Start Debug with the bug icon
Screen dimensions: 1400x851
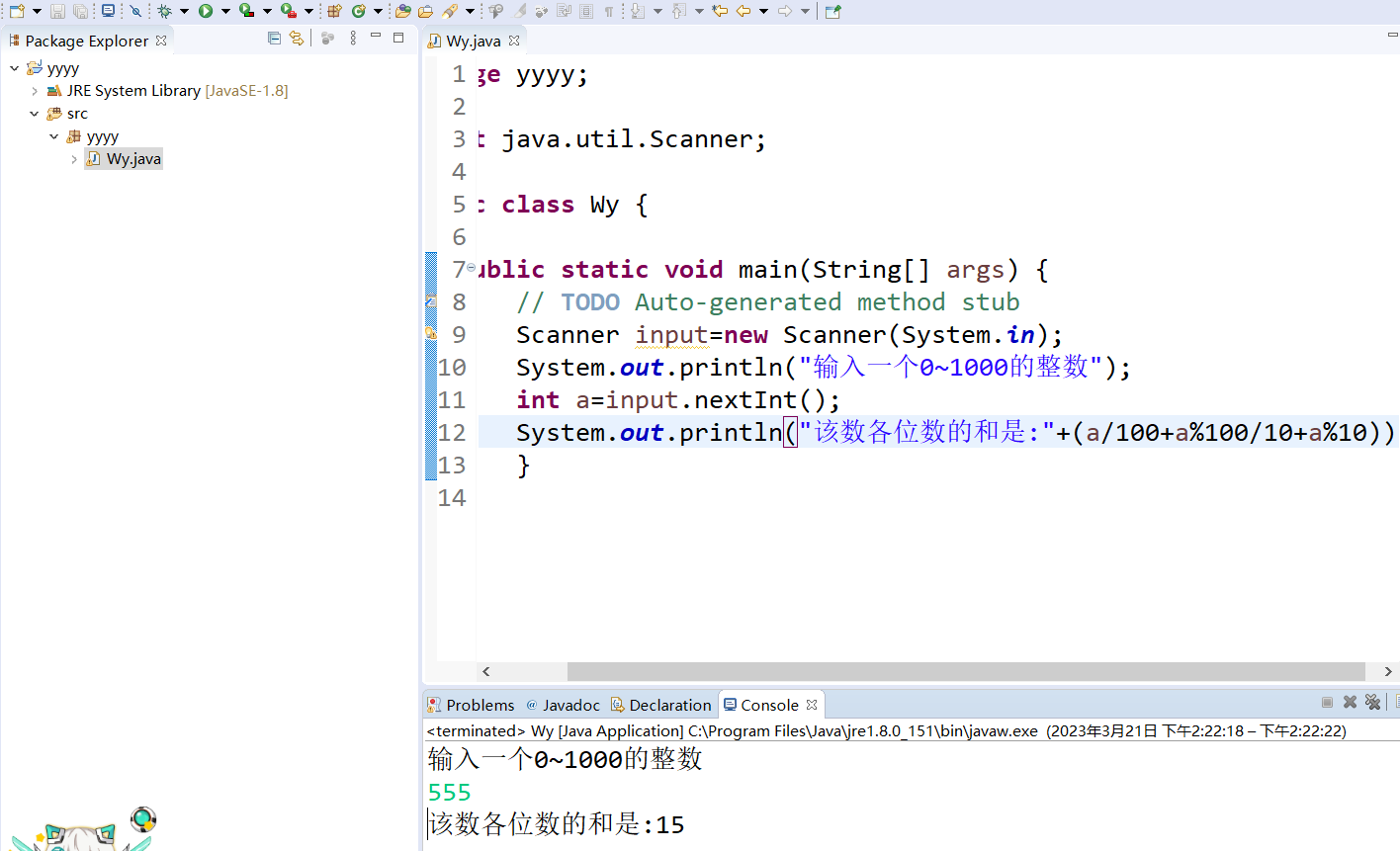[164, 11]
